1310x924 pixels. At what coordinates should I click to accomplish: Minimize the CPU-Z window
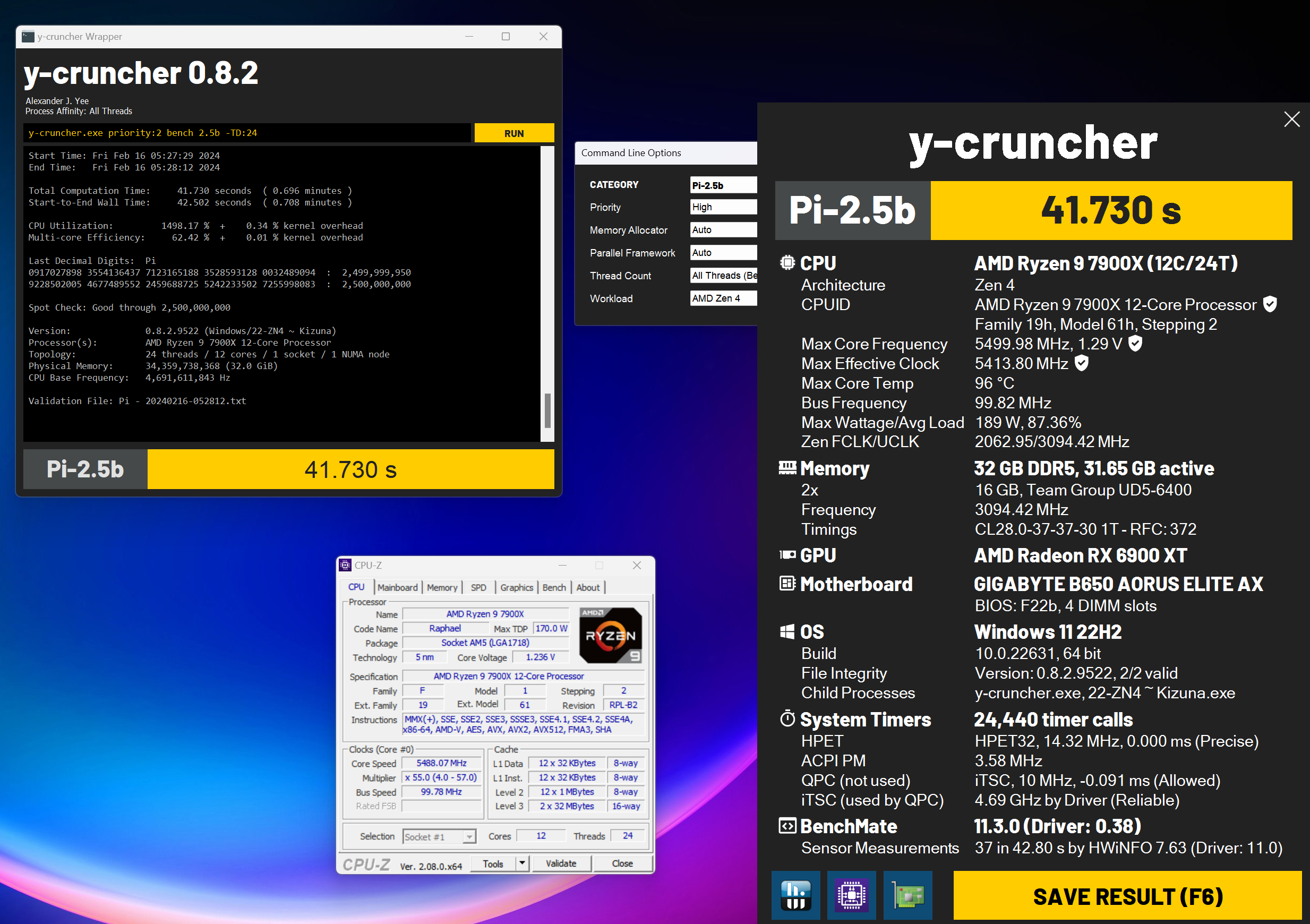tap(562, 565)
